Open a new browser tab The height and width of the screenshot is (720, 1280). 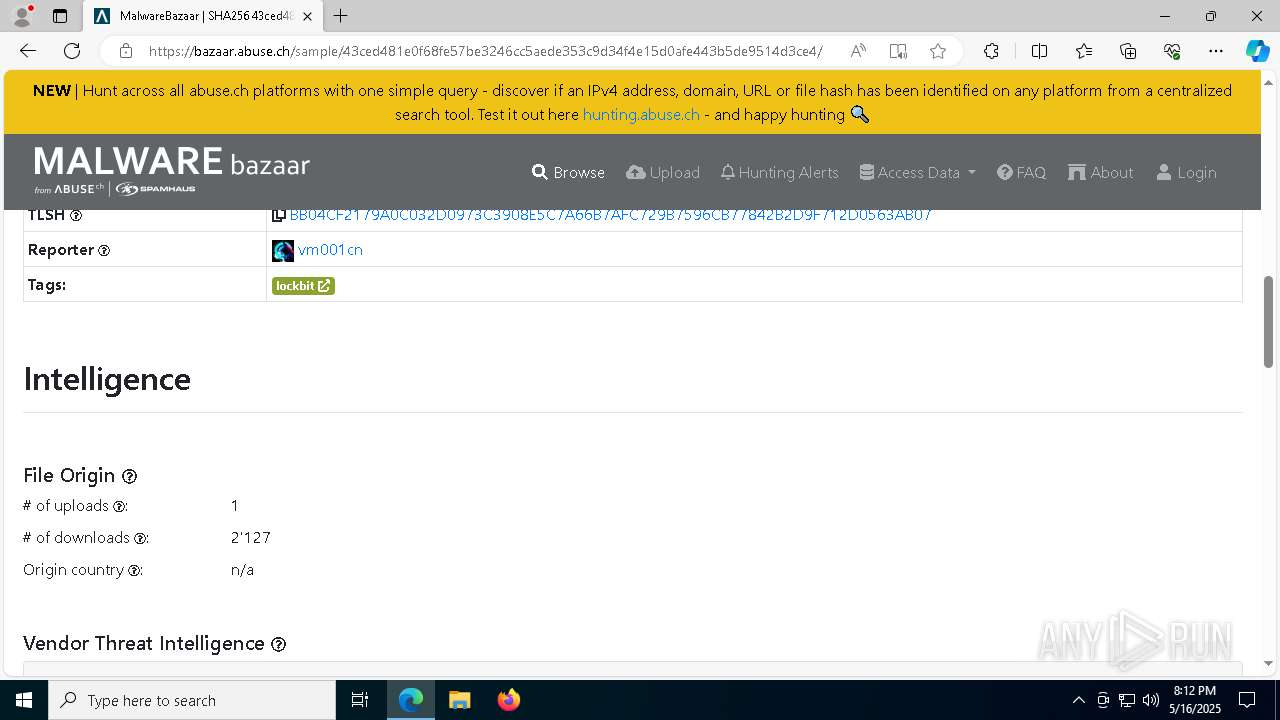[x=341, y=16]
